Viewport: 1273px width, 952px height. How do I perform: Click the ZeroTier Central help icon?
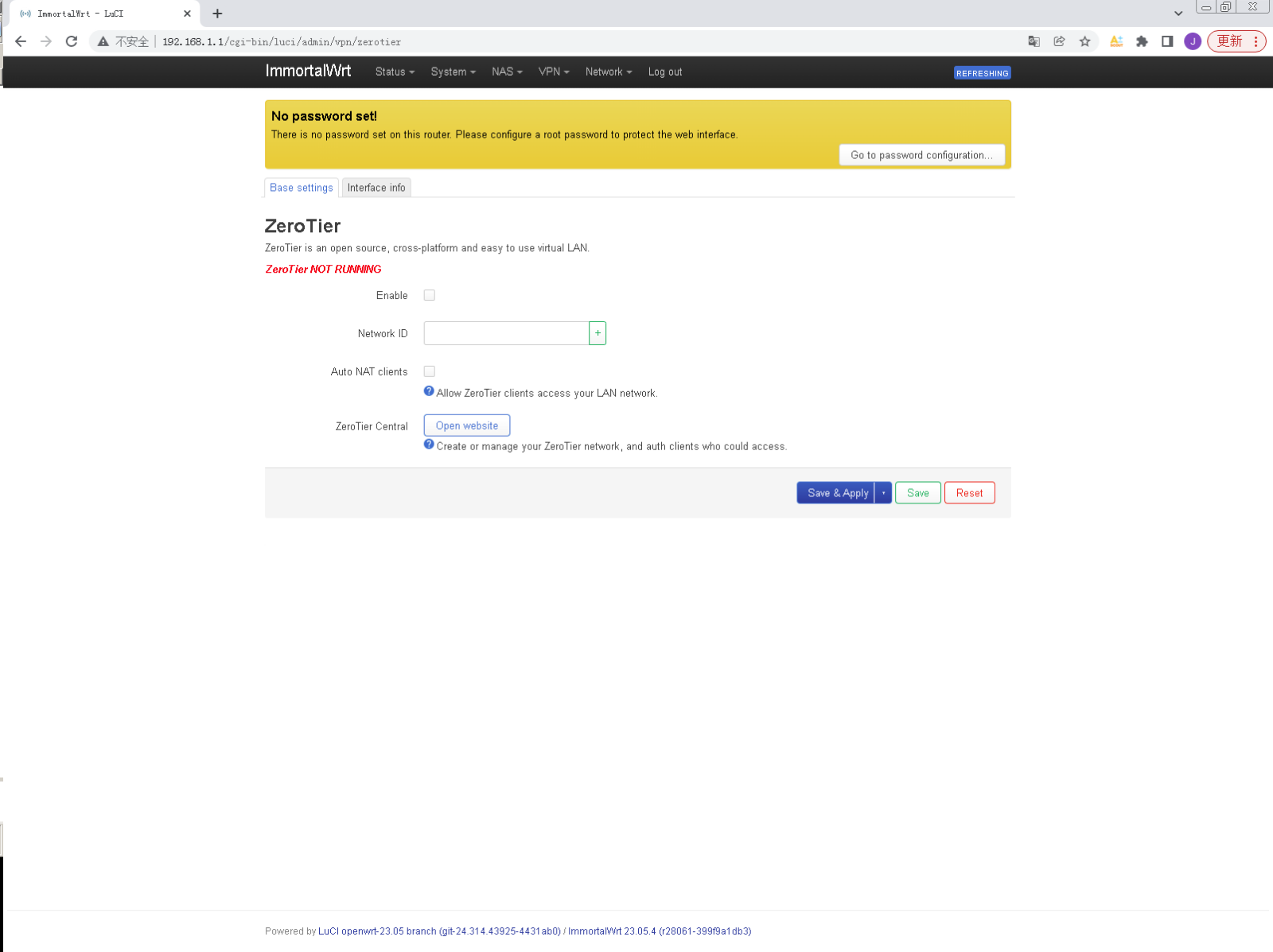[x=429, y=445]
